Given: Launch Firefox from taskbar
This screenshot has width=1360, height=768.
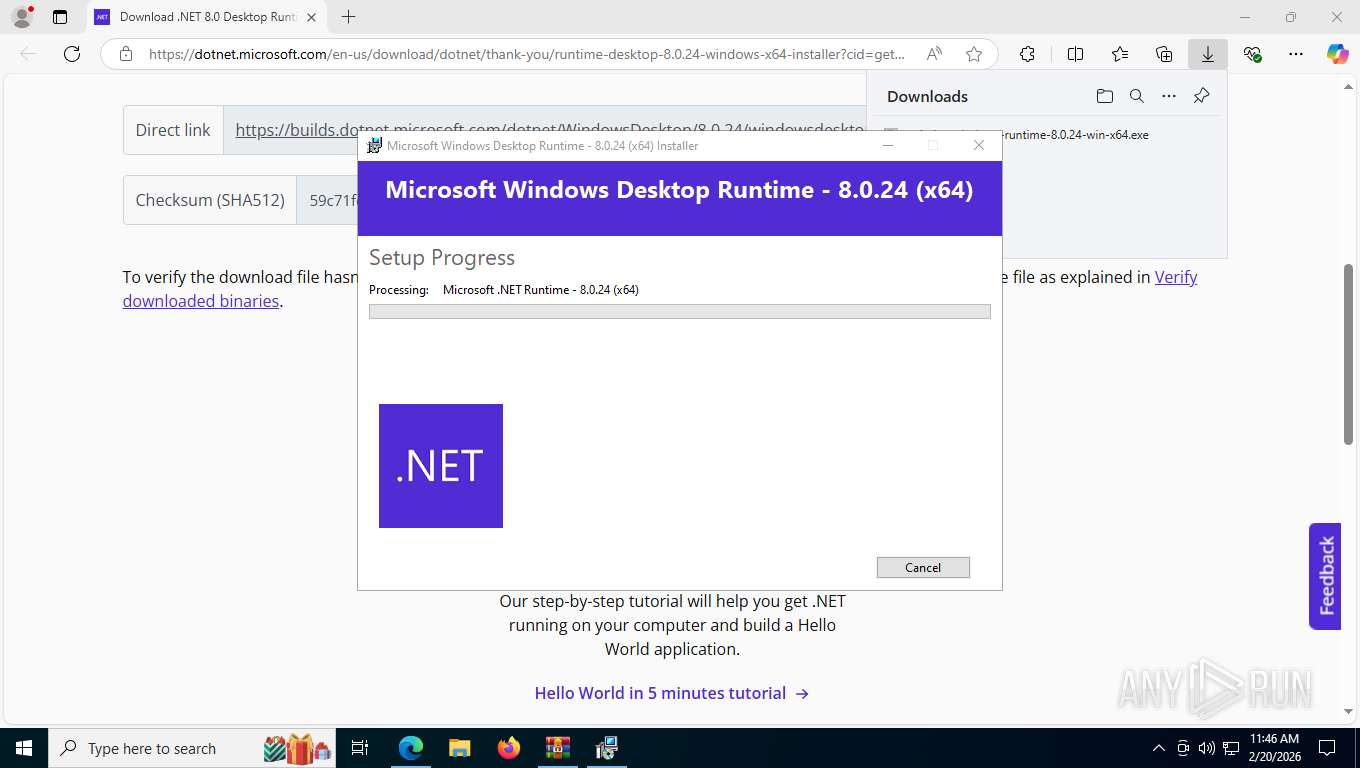Looking at the screenshot, I should (508, 748).
